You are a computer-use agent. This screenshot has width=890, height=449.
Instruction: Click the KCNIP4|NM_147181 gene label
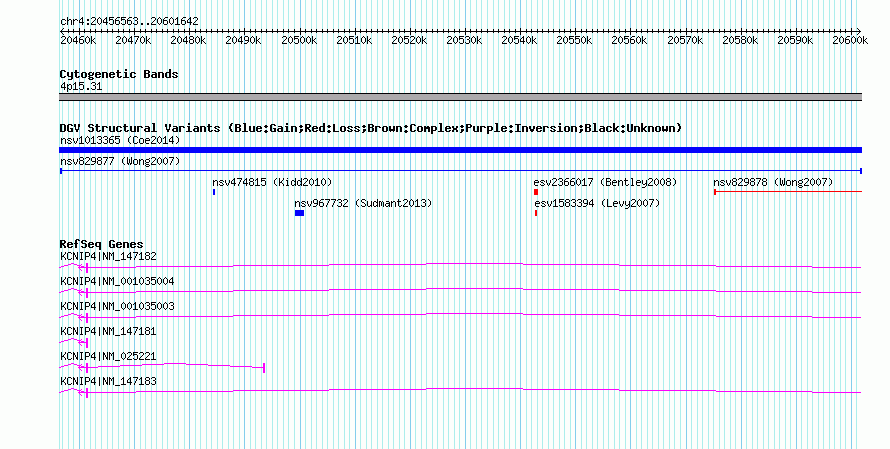coord(108,331)
